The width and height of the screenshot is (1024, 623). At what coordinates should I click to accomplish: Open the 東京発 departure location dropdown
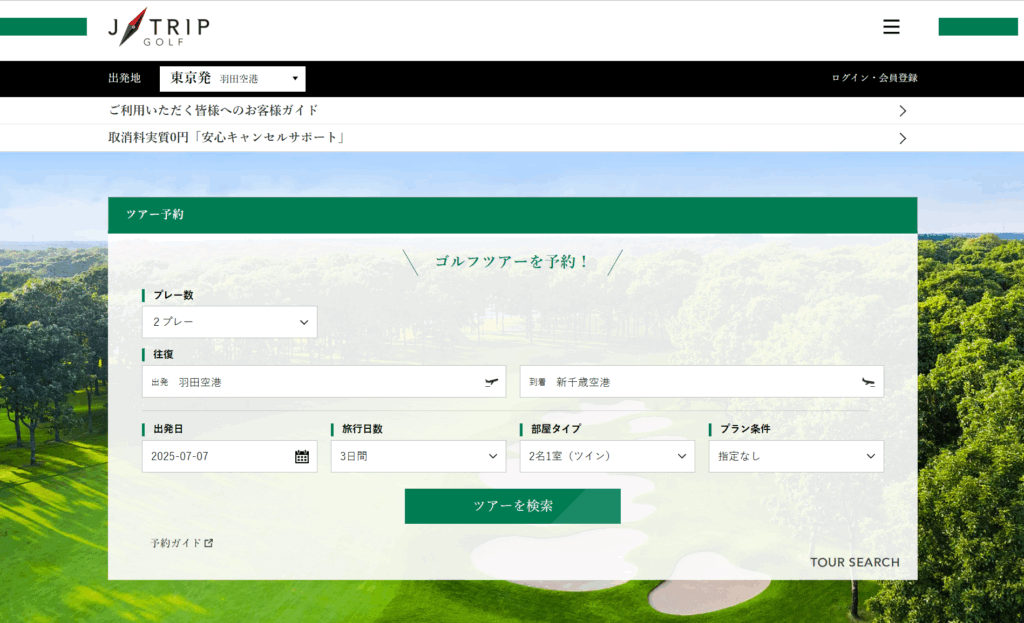[233, 78]
